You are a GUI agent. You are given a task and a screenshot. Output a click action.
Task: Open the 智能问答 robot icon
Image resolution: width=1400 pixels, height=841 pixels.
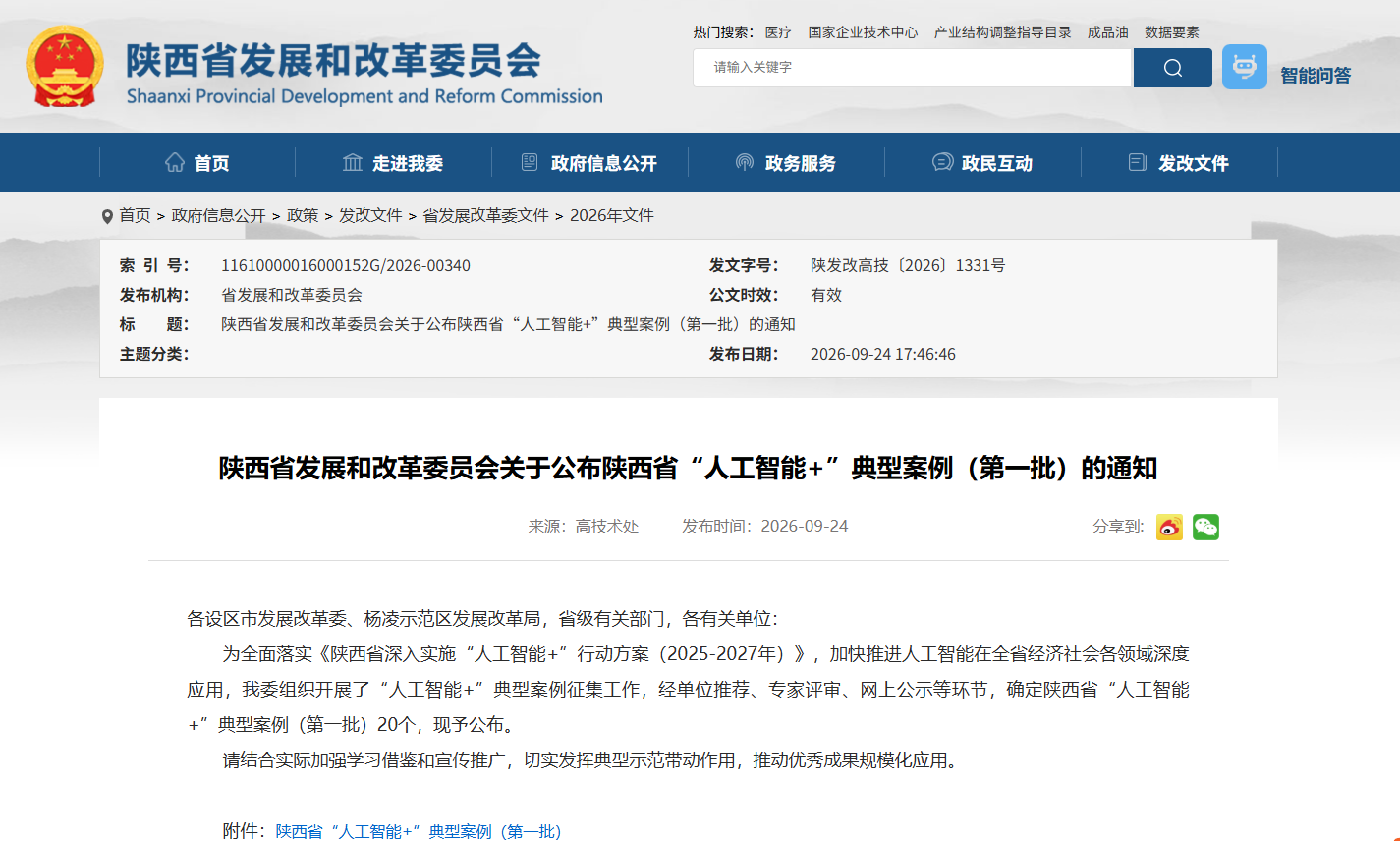1244,67
